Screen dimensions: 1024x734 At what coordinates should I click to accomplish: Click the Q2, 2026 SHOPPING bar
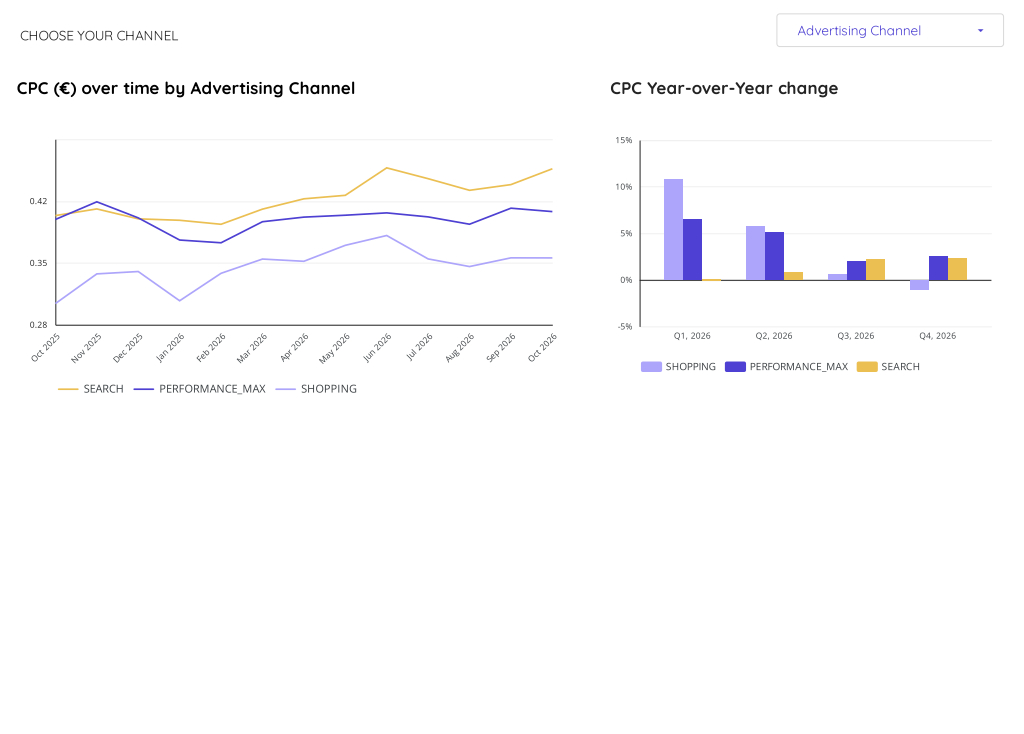point(756,253)
